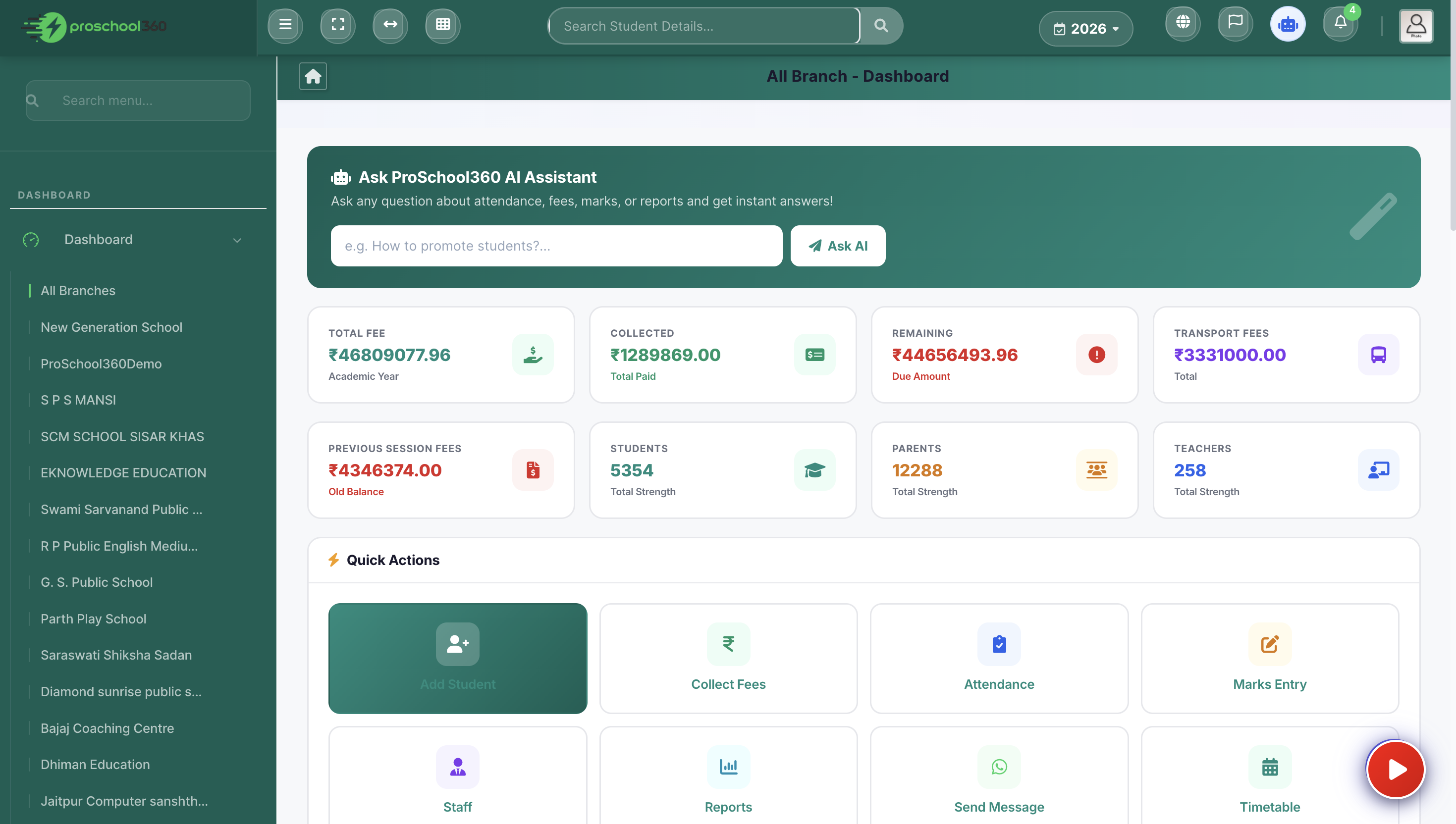Click the Total Fee hand-money icon

tap(533, 355)
